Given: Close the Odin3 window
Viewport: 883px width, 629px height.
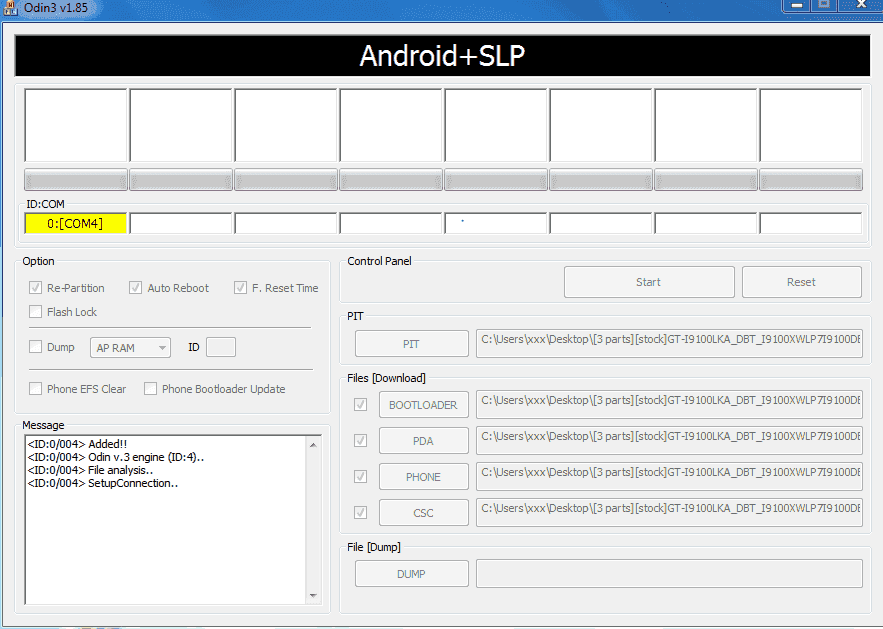Looking at the screenshot, I should click(861, 5).
